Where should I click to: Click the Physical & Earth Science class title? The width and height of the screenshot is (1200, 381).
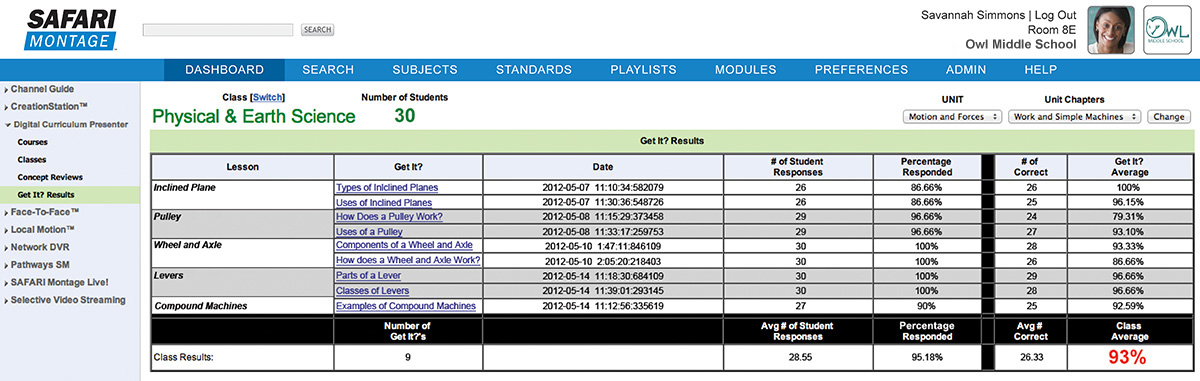pyautogui.click(x=254, y=116)
